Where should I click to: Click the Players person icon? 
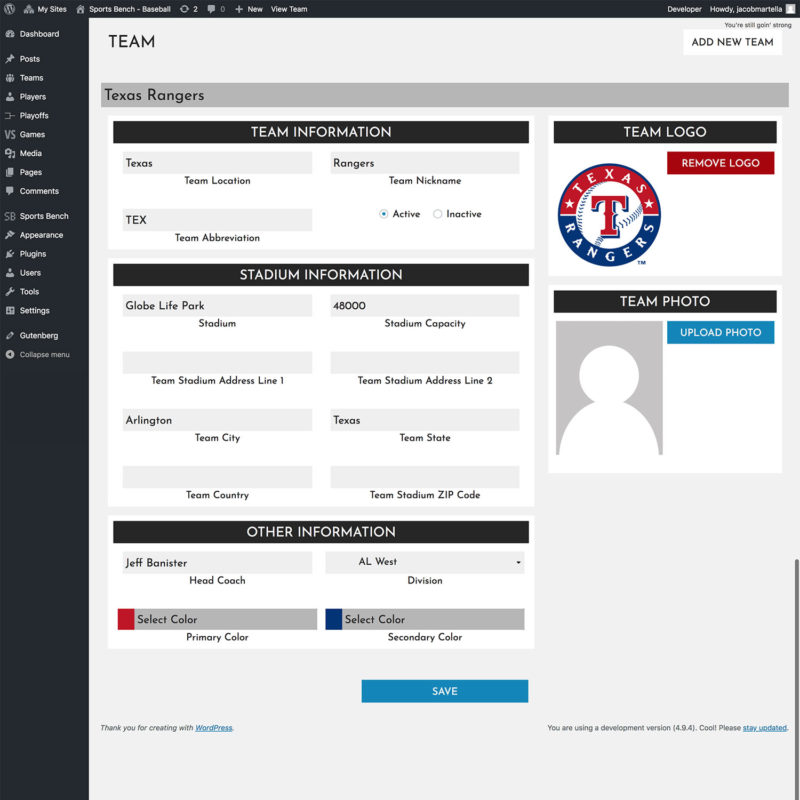pos(10,96)
